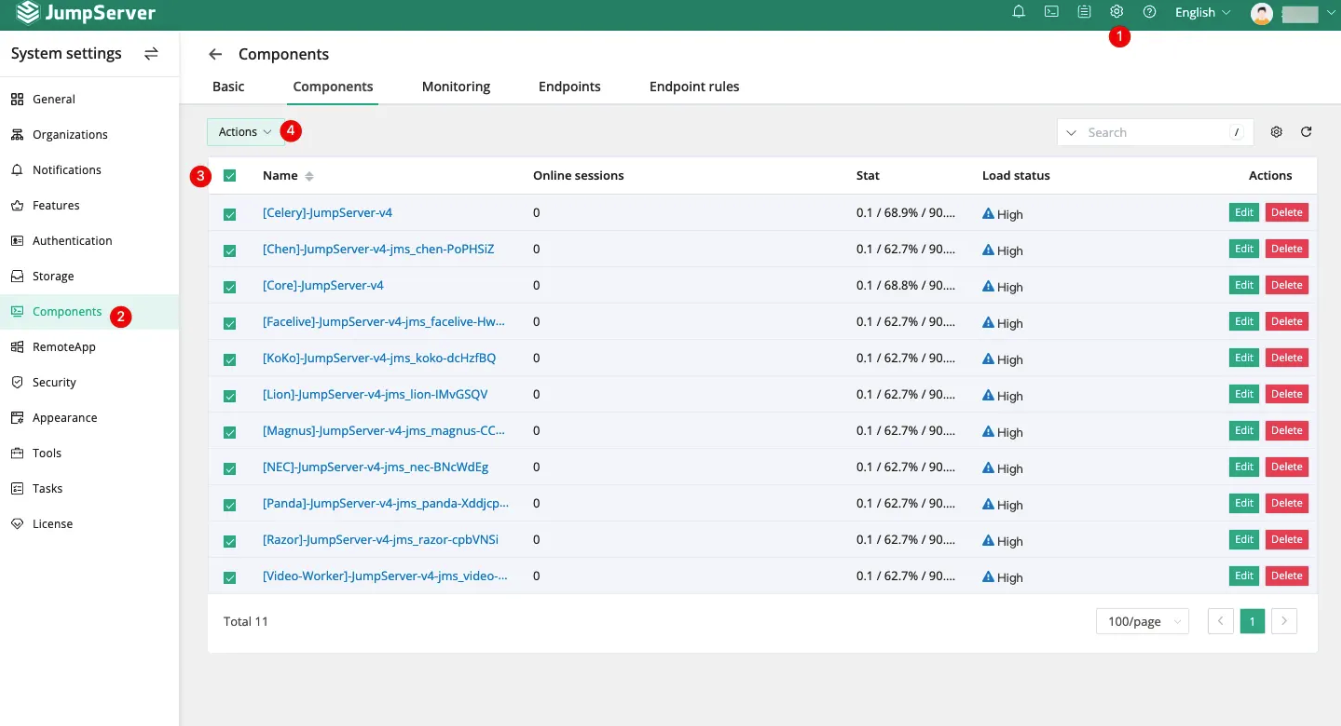Open the [Lion]-JumpServer-v4 component link
This screenshot has width=1341, height=726.
(x=375, y=394)
